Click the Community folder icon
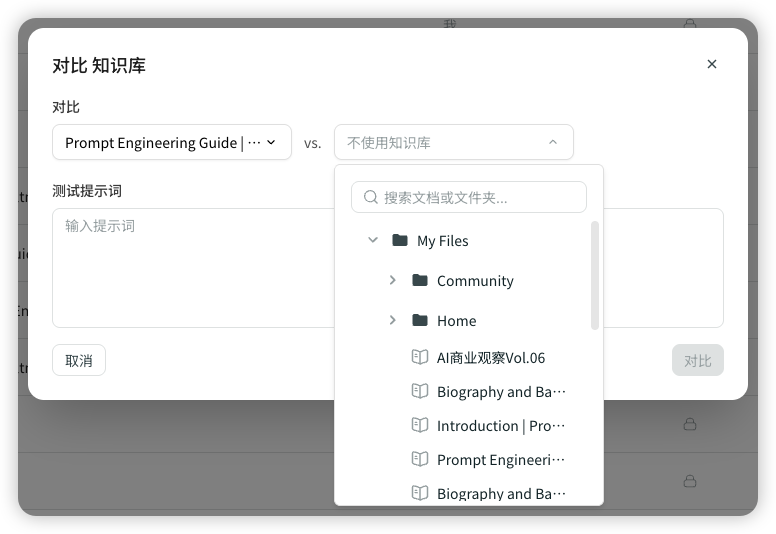 coord(420,280)
